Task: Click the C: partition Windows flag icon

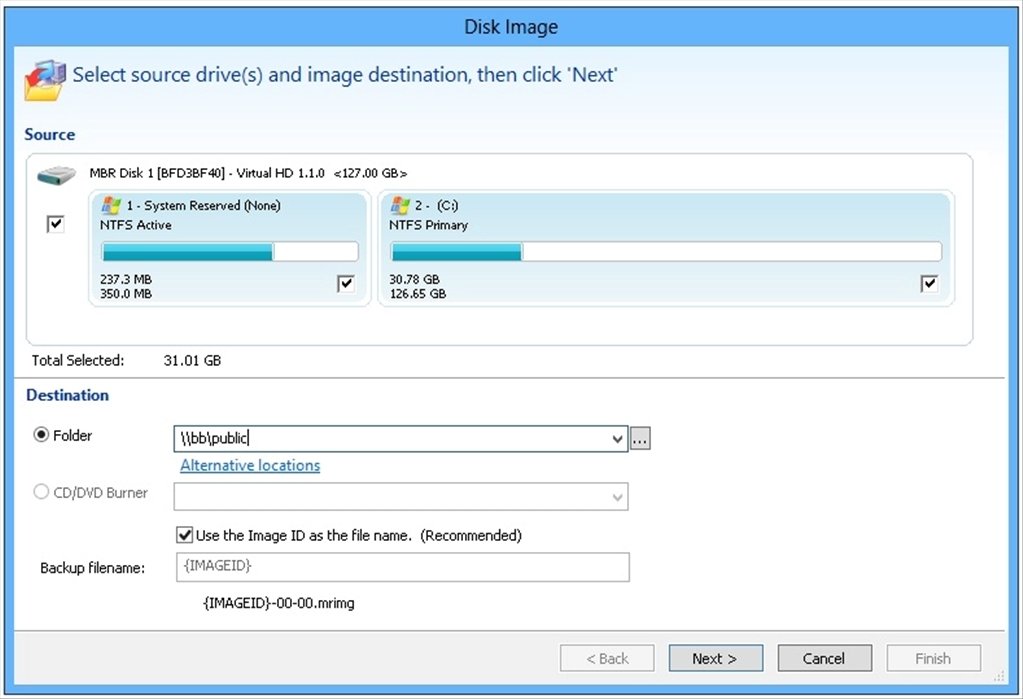Action: [x=400, y=206]
